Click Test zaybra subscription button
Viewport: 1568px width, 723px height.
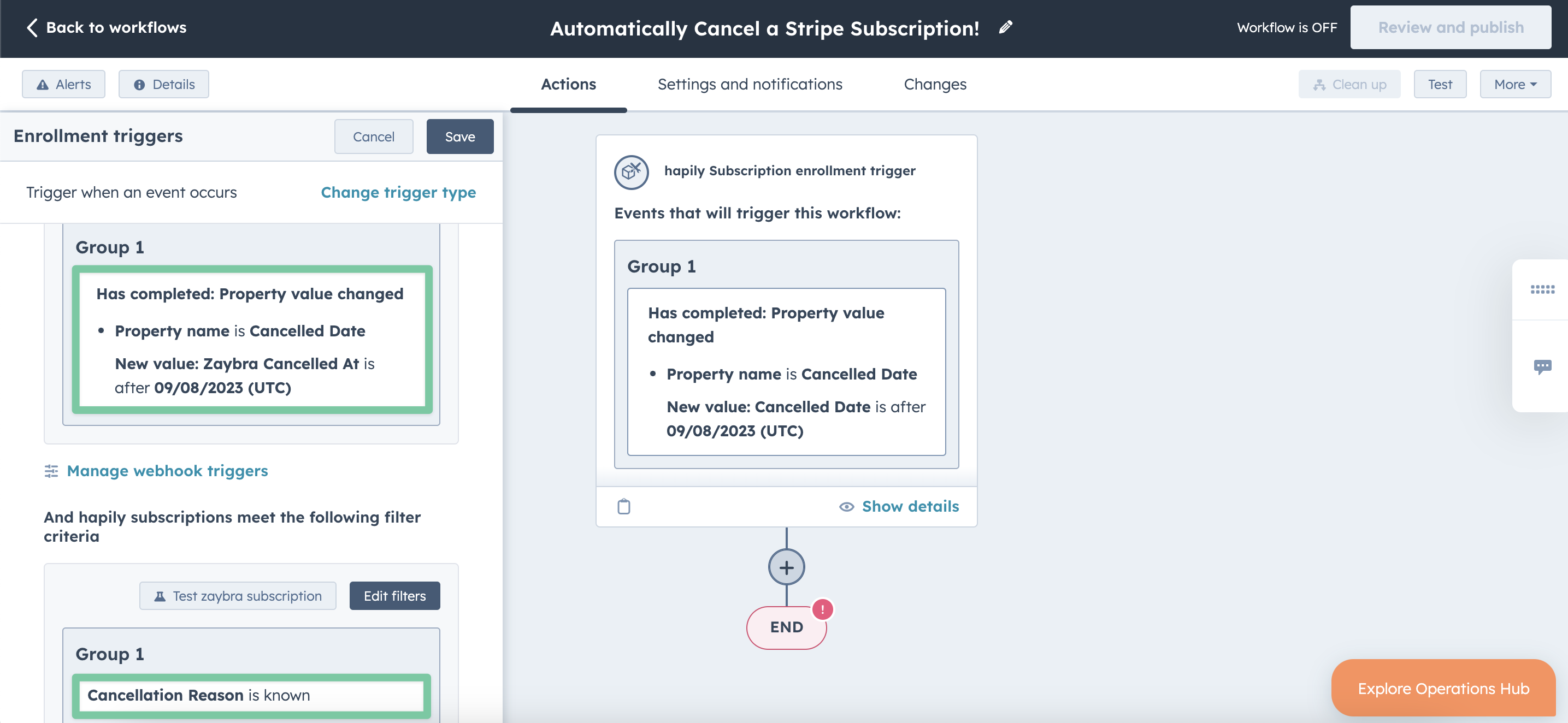point(238,596)
